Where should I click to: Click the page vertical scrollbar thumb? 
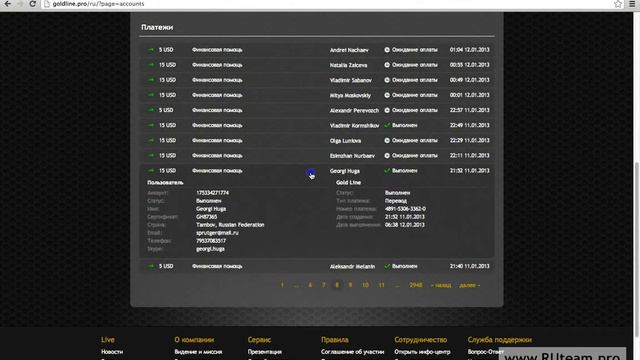tap(636, 249)
